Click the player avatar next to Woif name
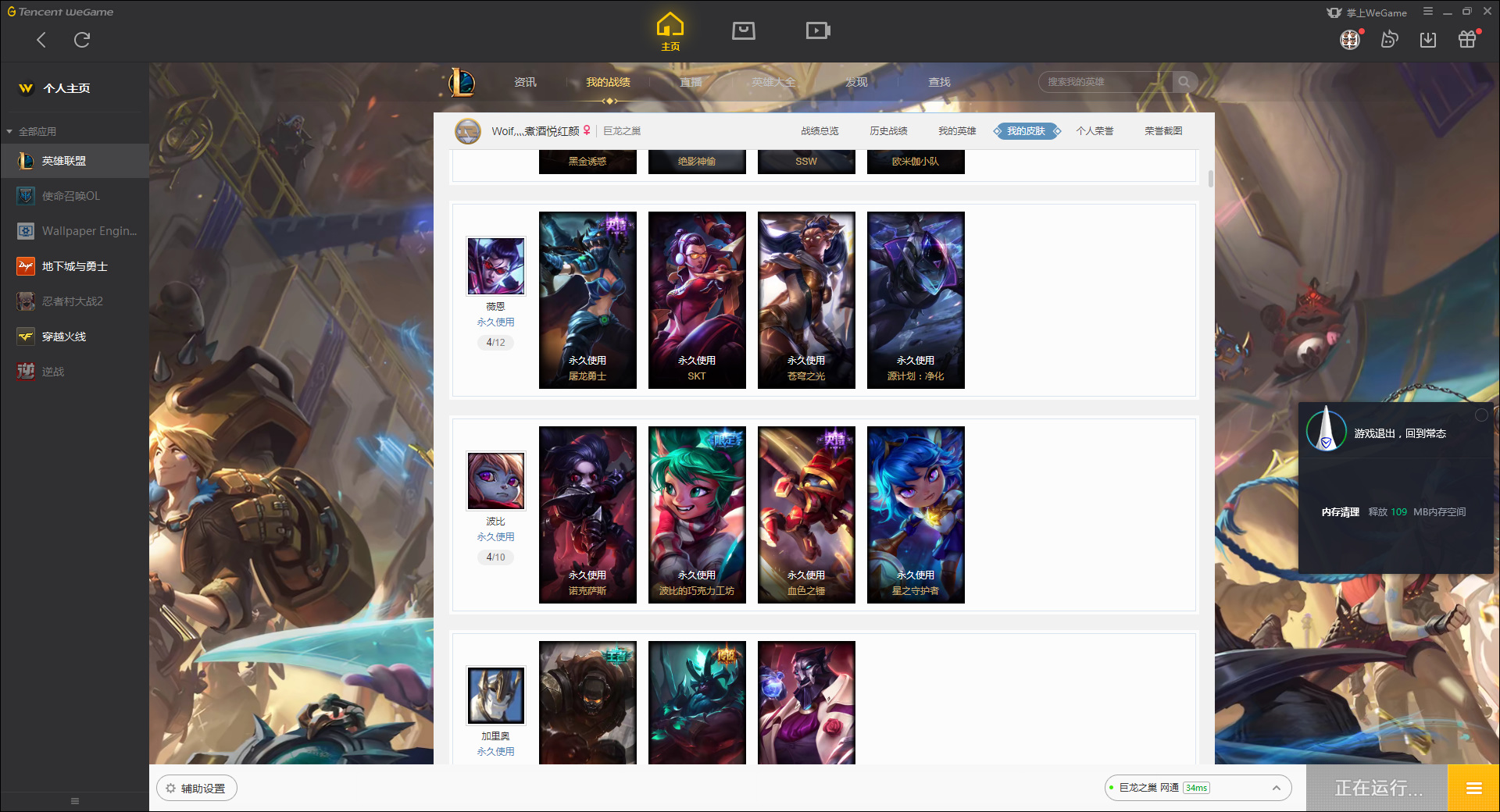The width and height of the screenshot is (1500, 812). pyautogui.click(x=468, y=131)
